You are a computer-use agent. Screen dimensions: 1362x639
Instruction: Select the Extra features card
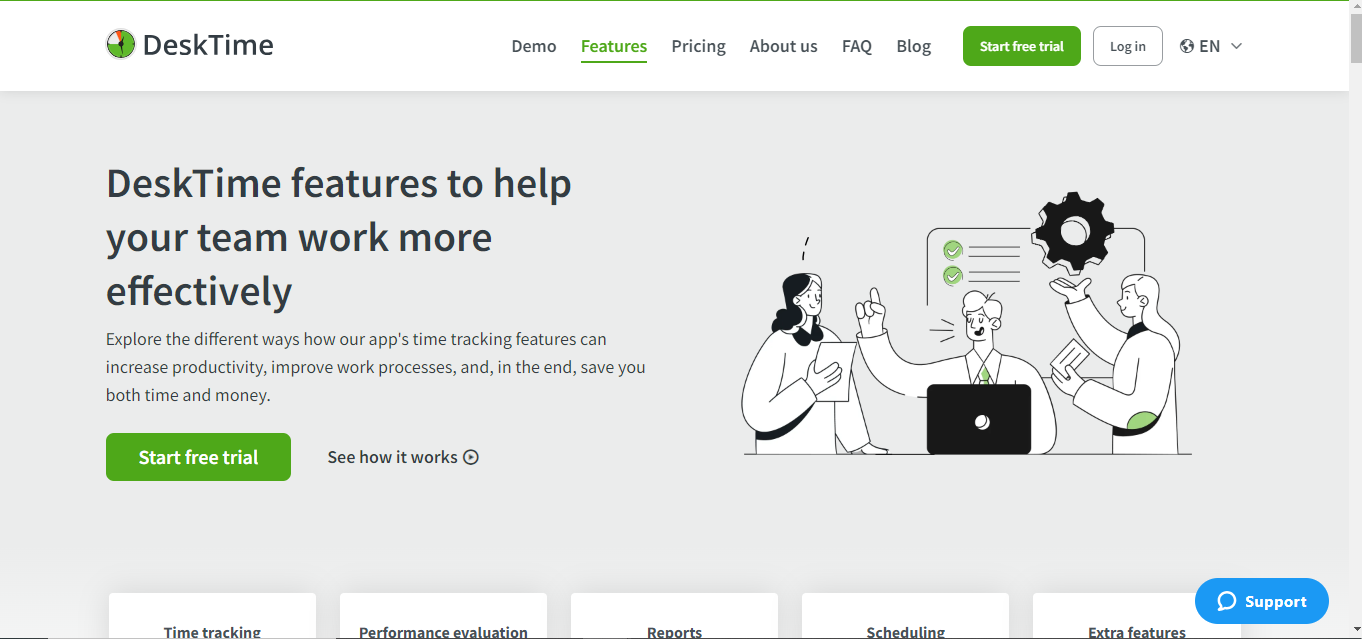click(1136, 616)
